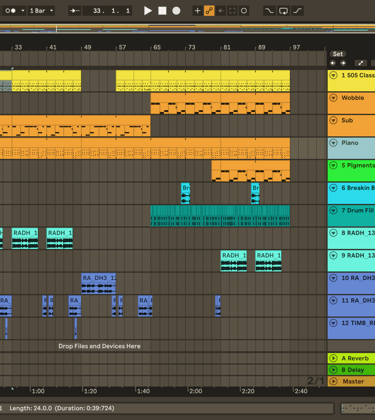
Task: Jump to previous locator arrow
Action: point(333,63)
